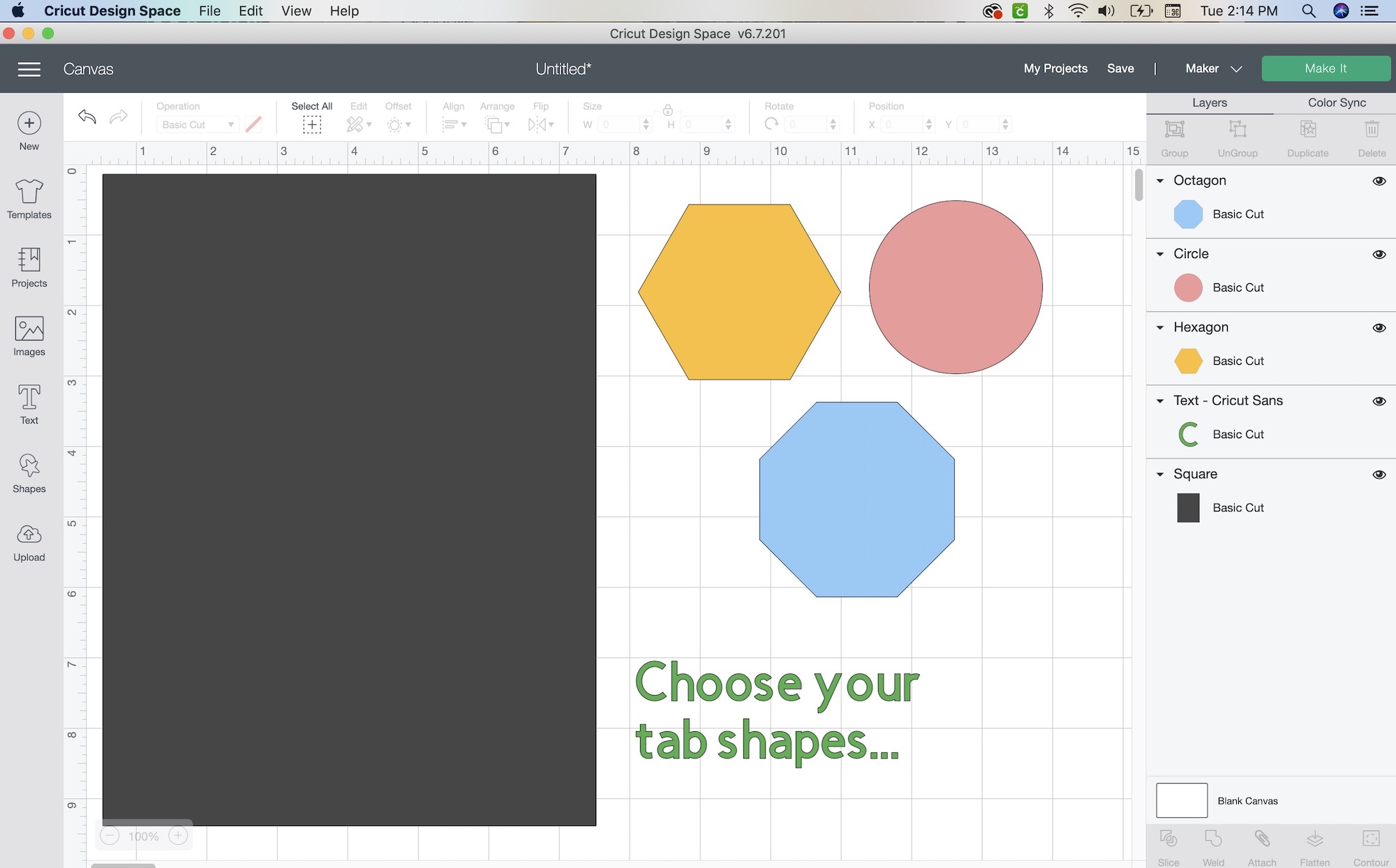Open the File menu
Viewport: 1396px width, 868px height.
pos(209,10)
